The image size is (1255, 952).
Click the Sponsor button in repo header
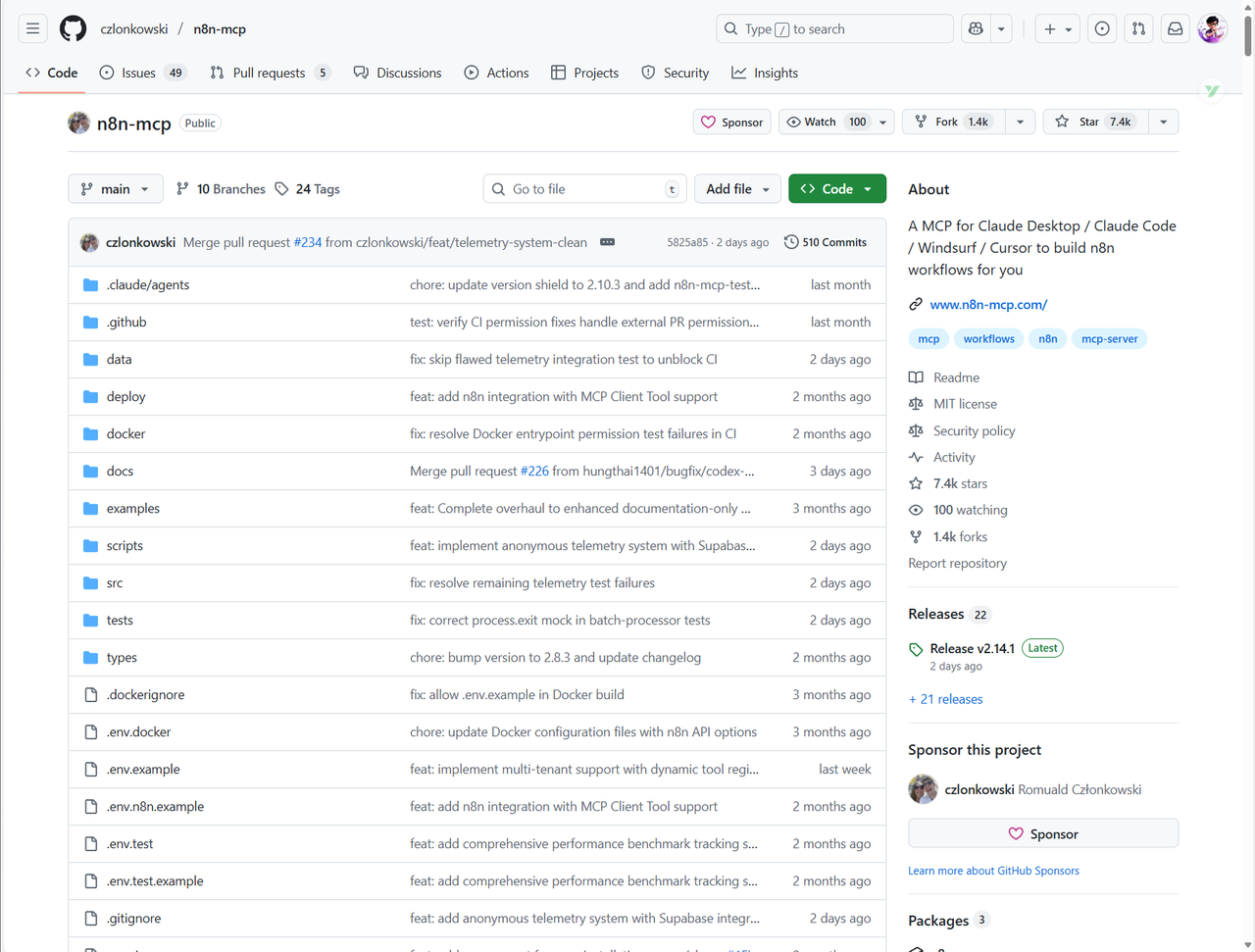click(731, 122)
